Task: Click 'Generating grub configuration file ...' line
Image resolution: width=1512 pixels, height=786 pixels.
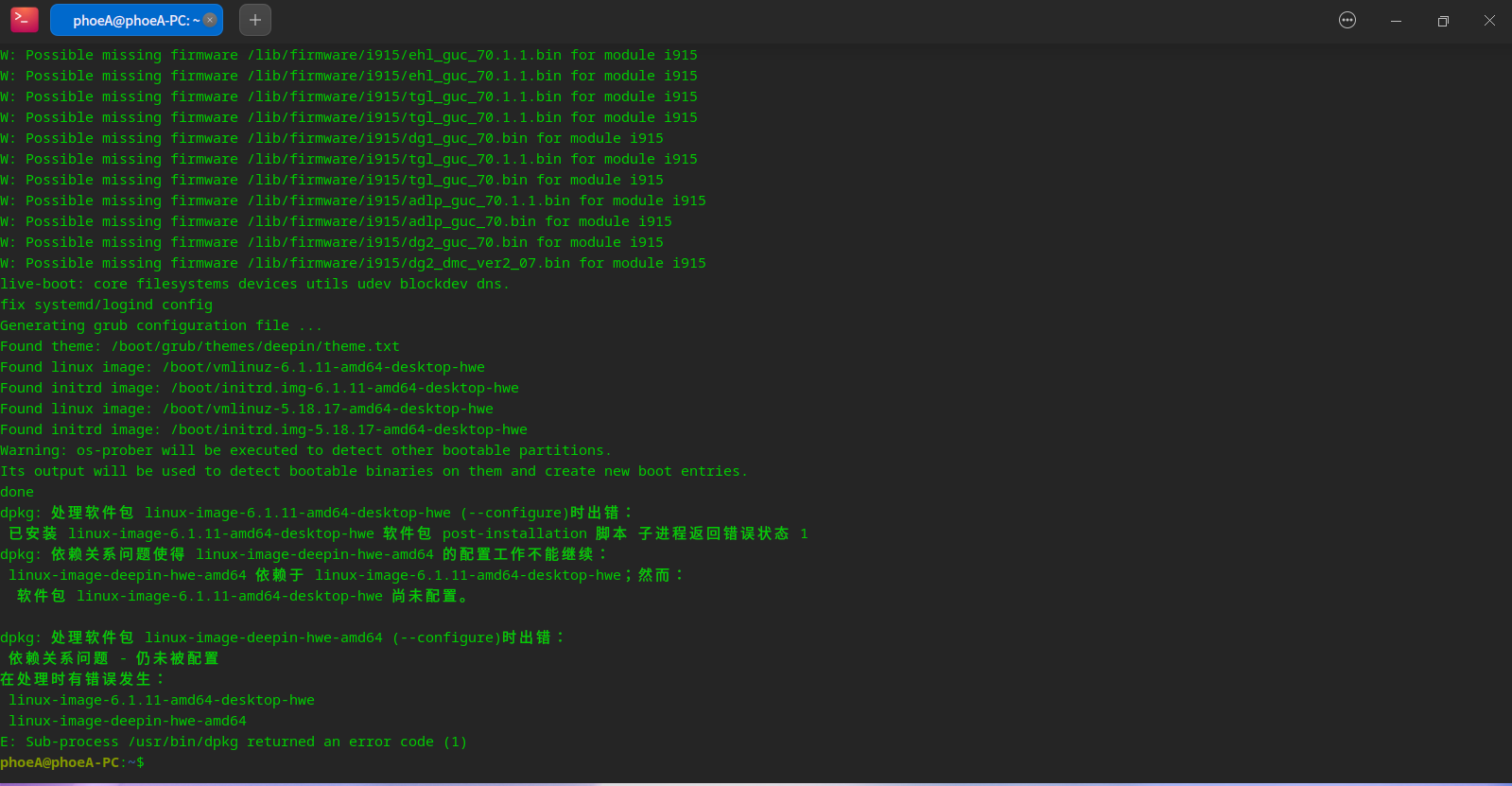Action: pyautogui.click(x=162, y=325)
